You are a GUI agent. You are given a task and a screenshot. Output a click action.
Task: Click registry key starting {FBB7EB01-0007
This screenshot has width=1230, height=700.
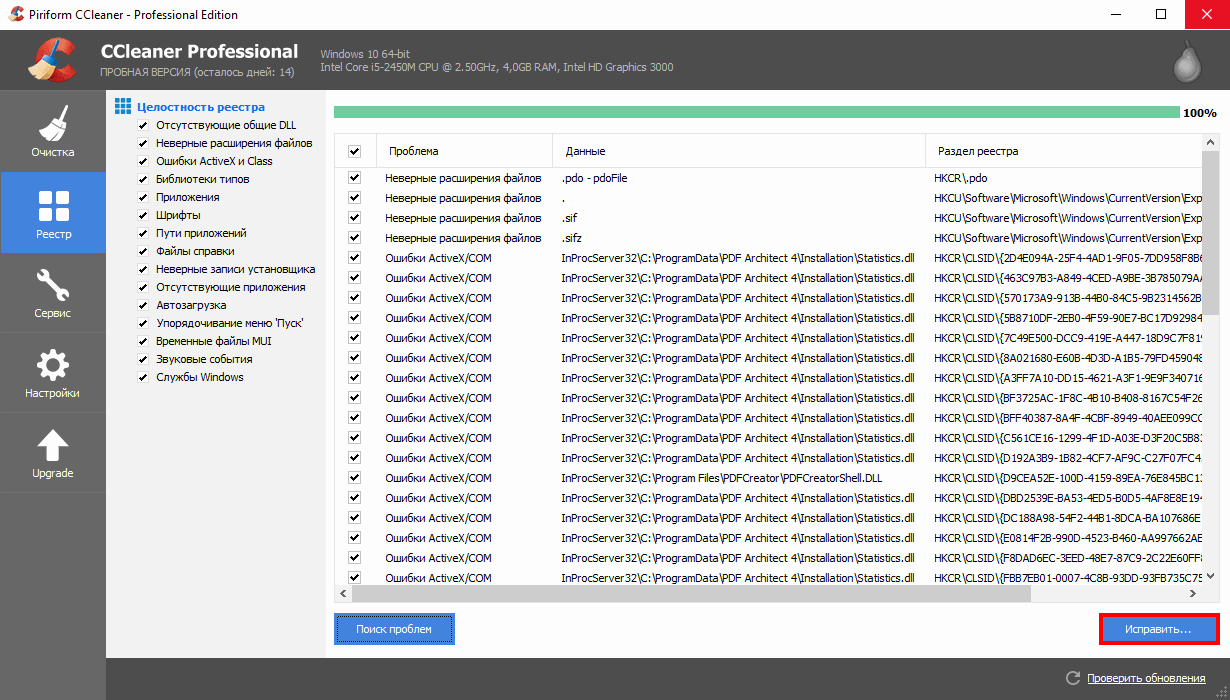tap(1066, 578)
